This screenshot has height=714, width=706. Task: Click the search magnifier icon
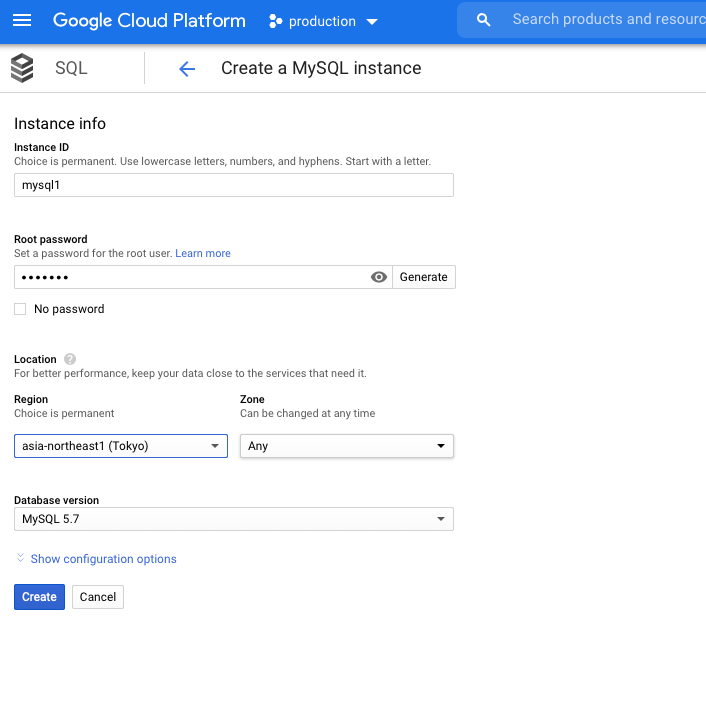pos(484,20)
